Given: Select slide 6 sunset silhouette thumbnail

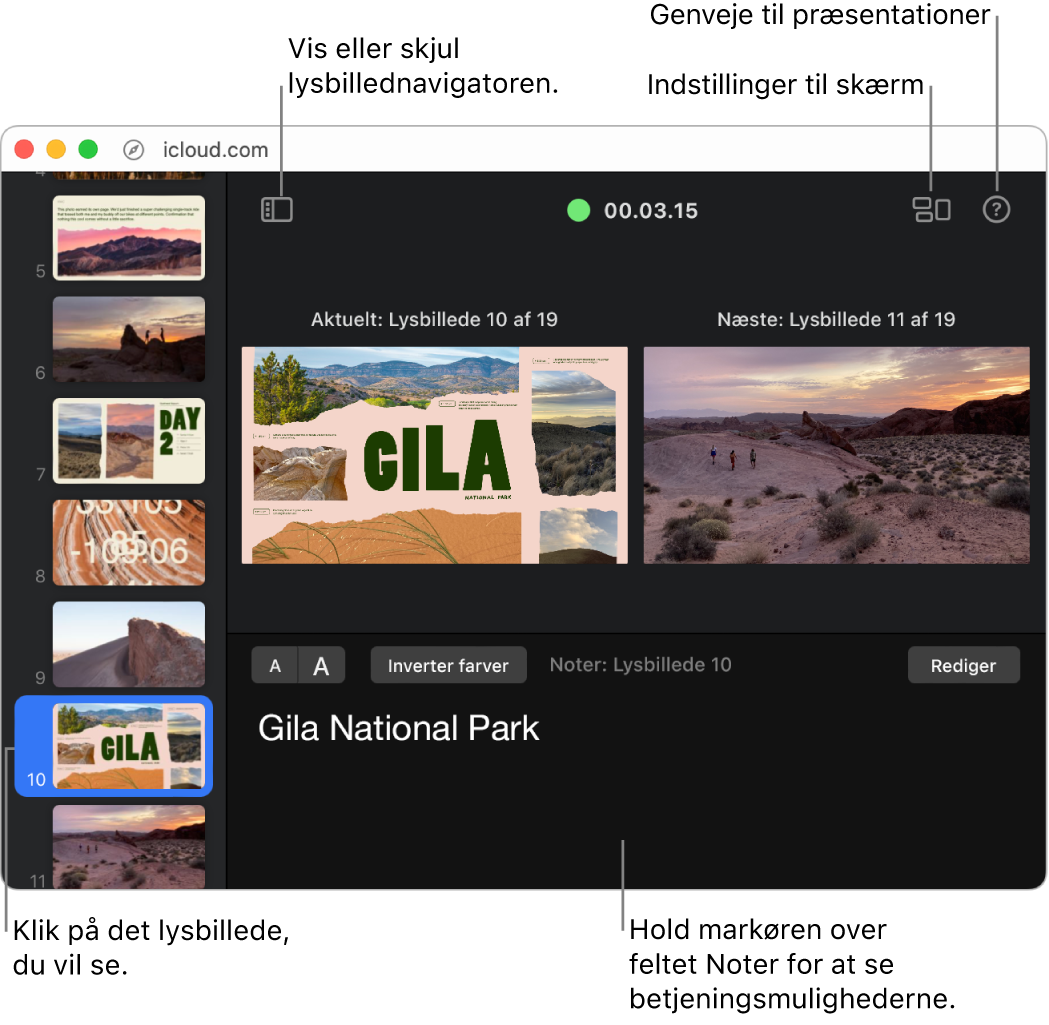Looking at the screenshot, I should tap(129, 339).
